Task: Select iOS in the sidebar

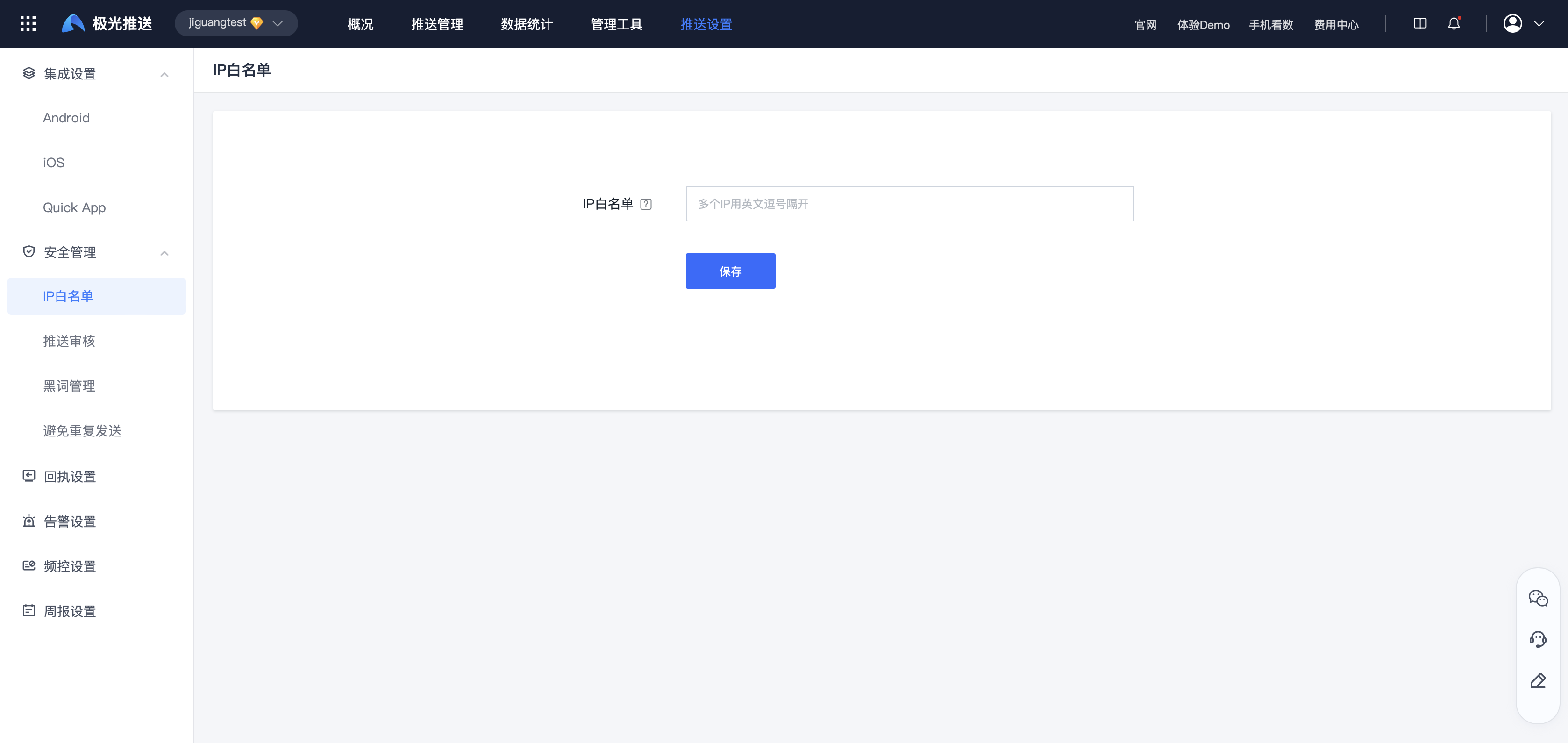Action: (54, 163)
